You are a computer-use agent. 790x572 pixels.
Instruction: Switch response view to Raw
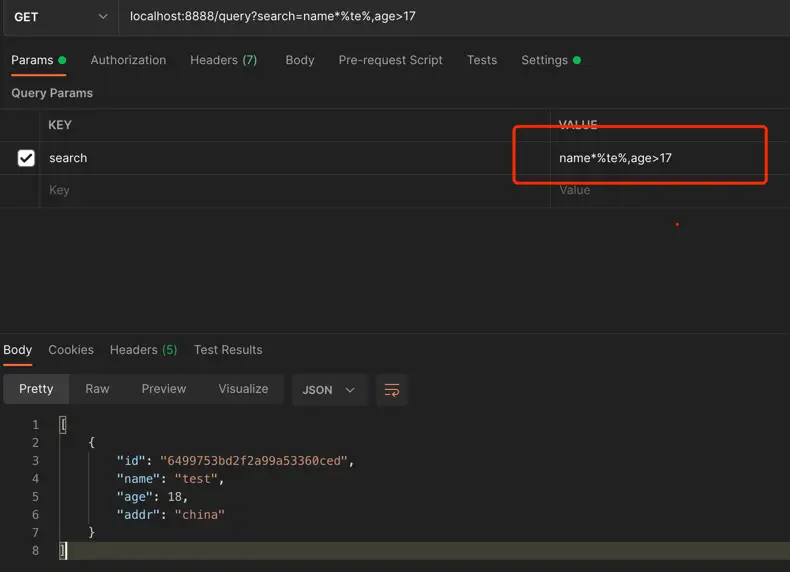[97, 389]
